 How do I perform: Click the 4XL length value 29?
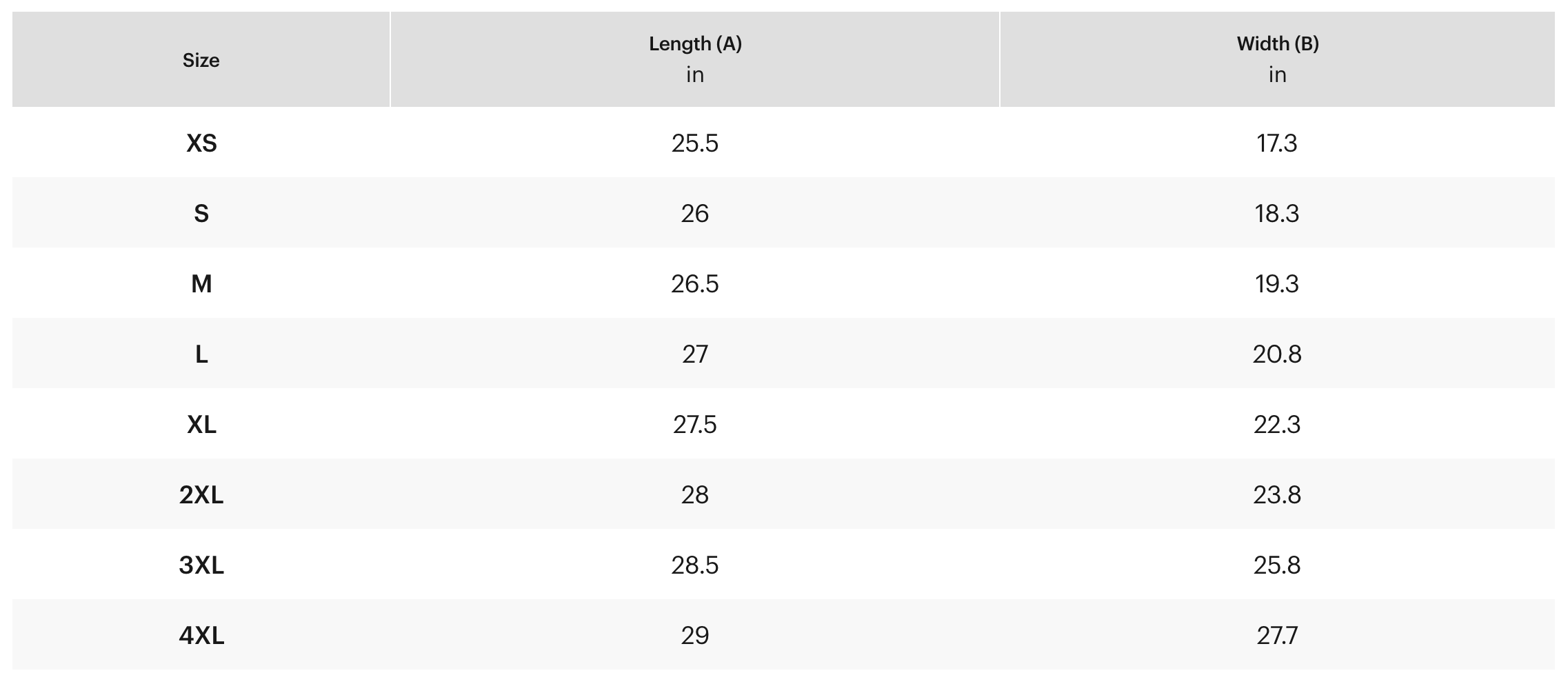click(695, 636)
